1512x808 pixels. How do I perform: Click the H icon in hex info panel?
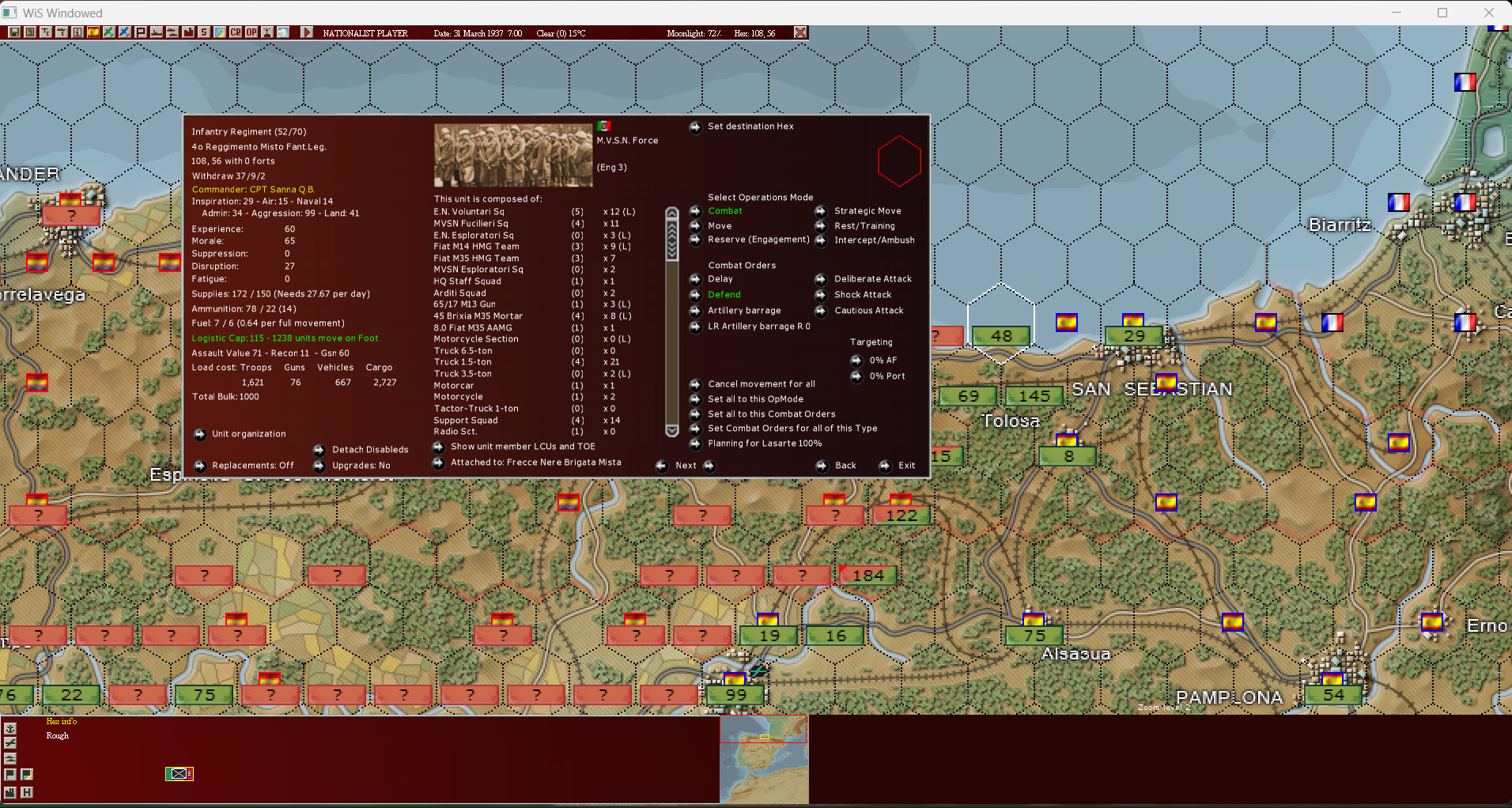(27, 792)
